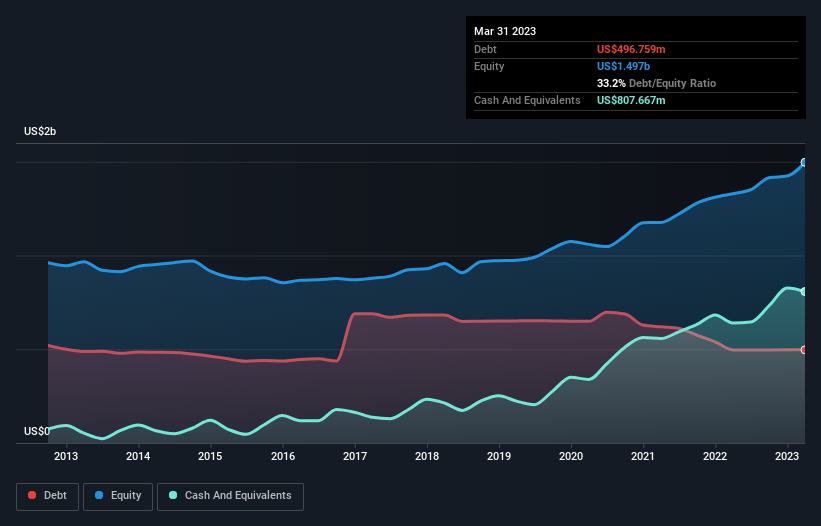Toggle the Cash And Equivalents legend button
Viewport: 821px width, 526px height.
pos(230,496)
